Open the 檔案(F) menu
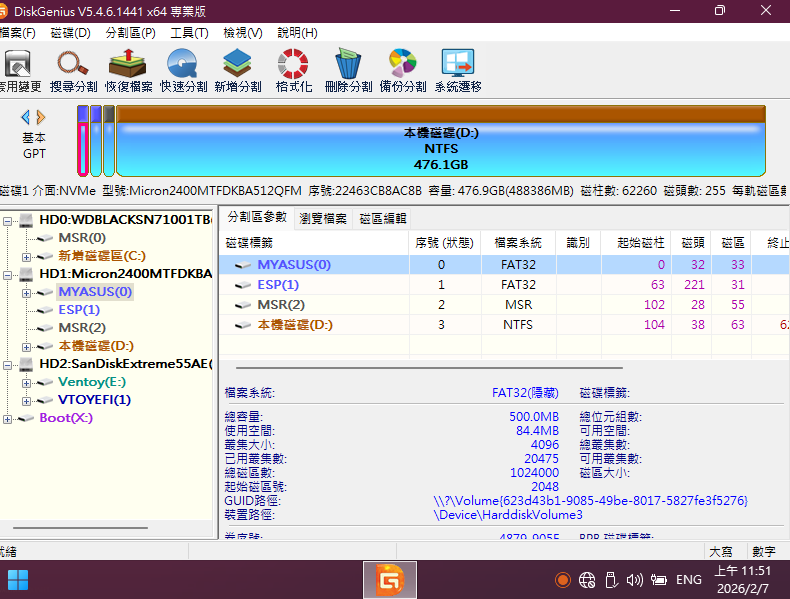790x599 pixels. click(x=18, y=33)
